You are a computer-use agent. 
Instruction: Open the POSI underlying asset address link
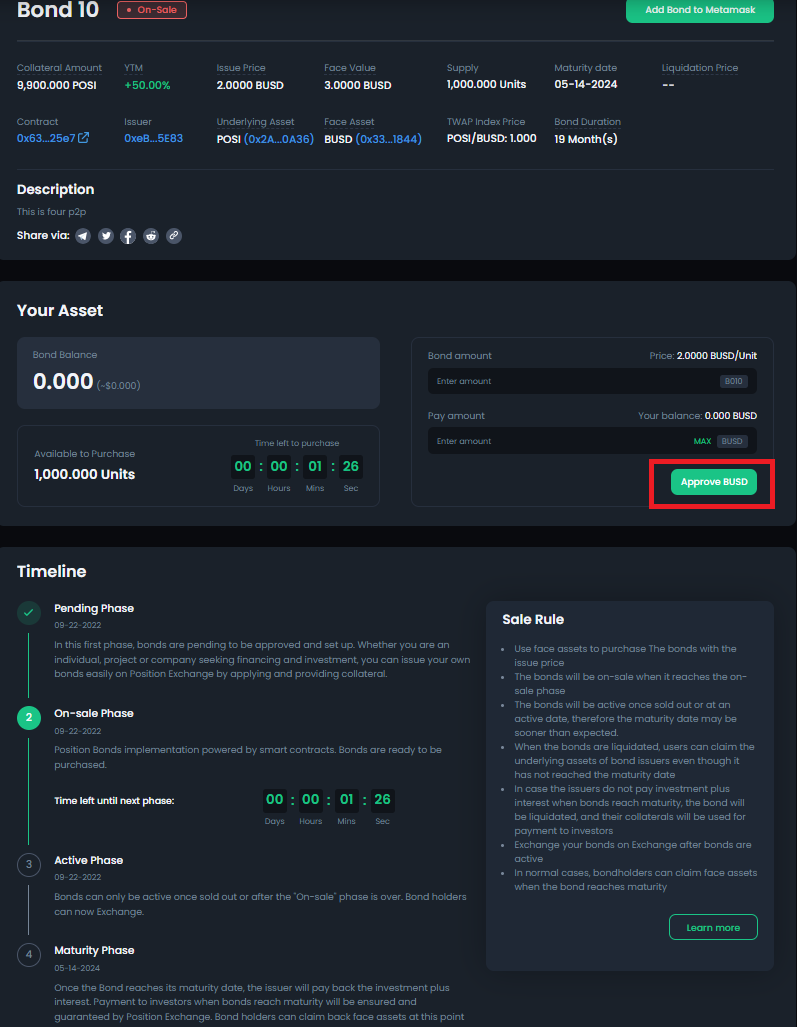276,139
